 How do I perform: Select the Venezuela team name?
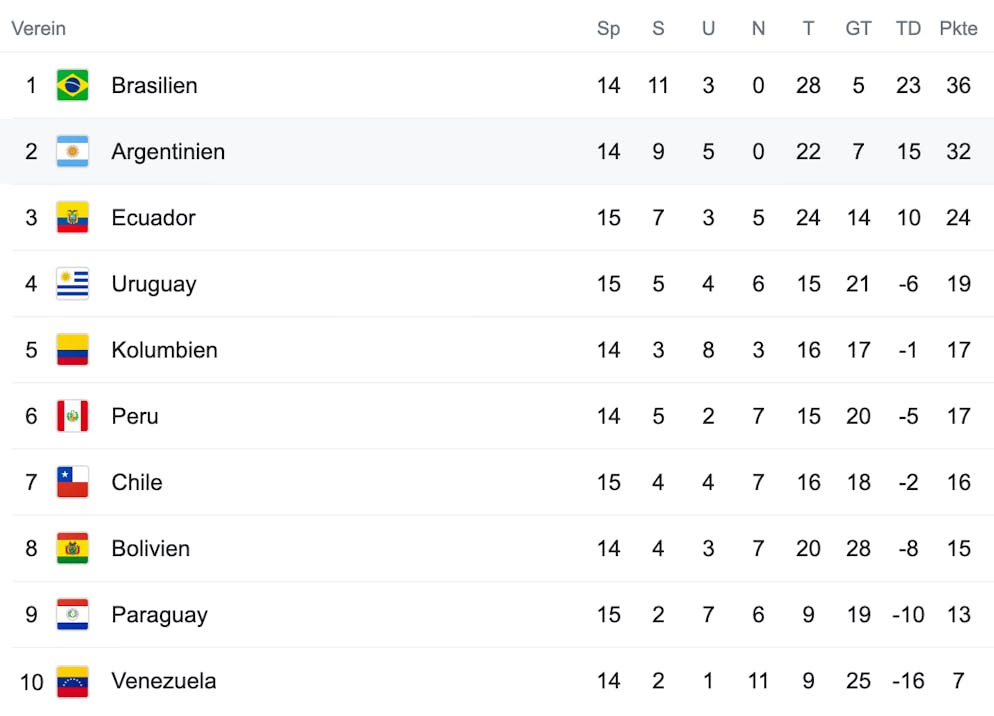tap(164, 681)
